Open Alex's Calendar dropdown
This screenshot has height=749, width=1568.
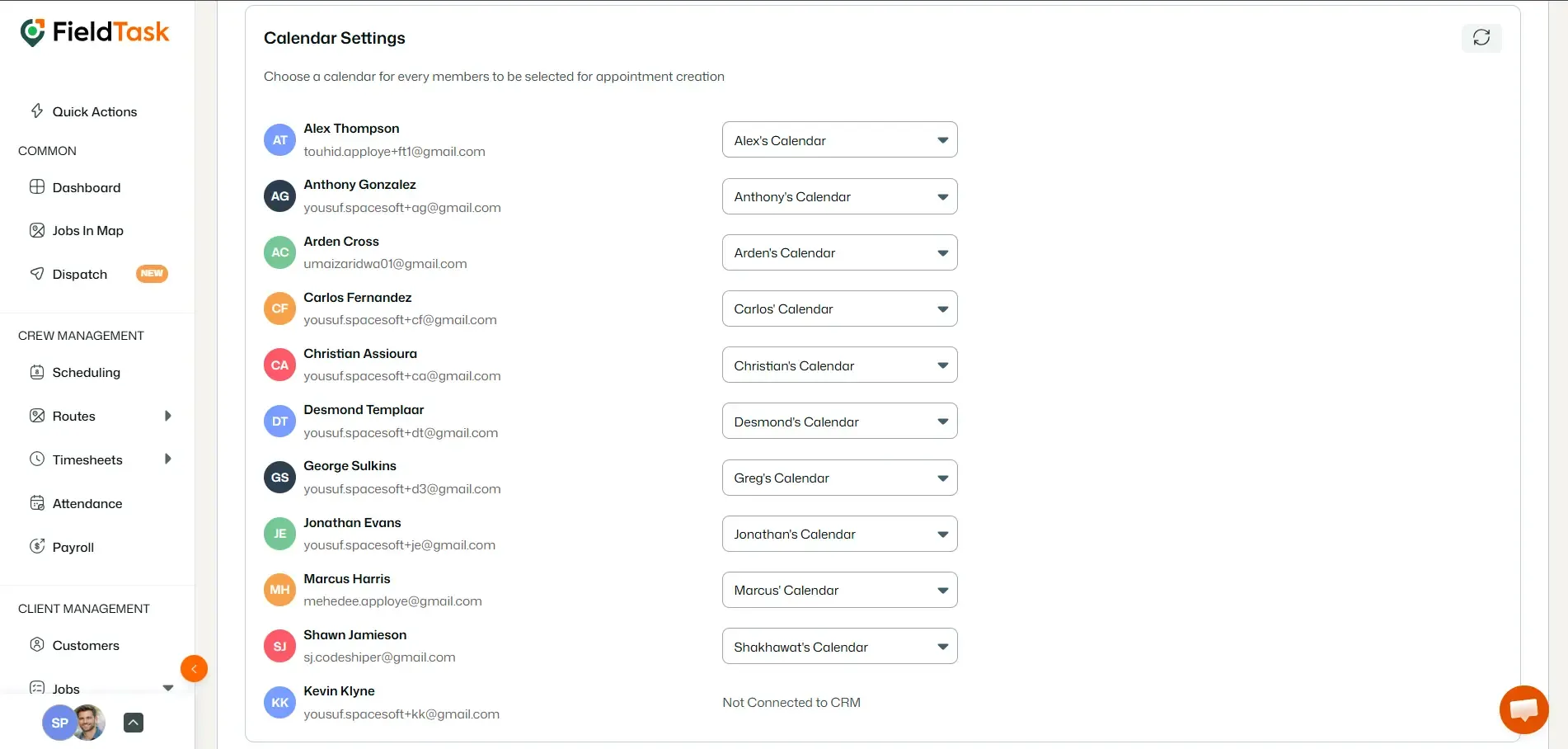(x=839, y=140)
